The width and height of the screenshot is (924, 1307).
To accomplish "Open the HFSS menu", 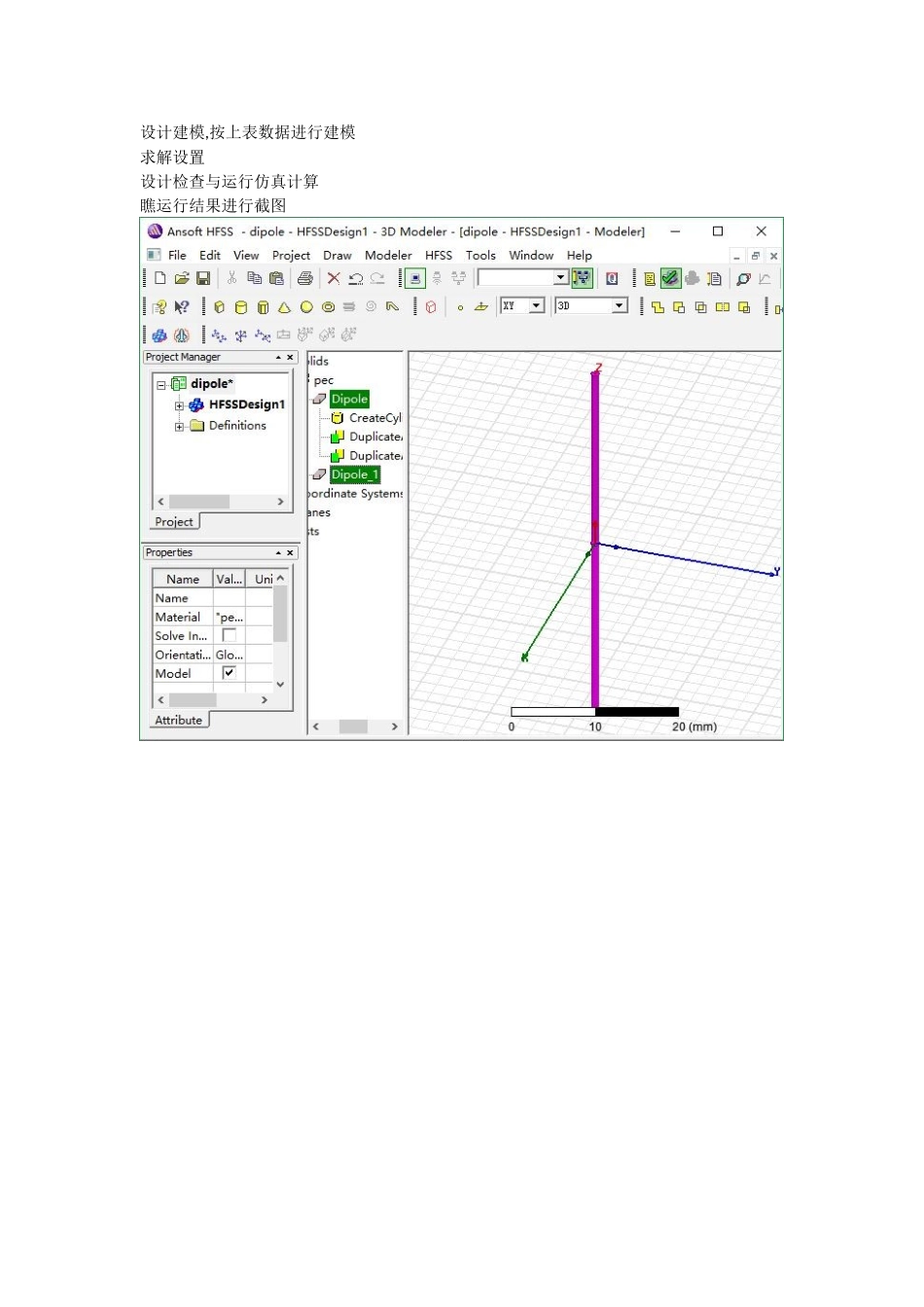I will pos(439,255).
